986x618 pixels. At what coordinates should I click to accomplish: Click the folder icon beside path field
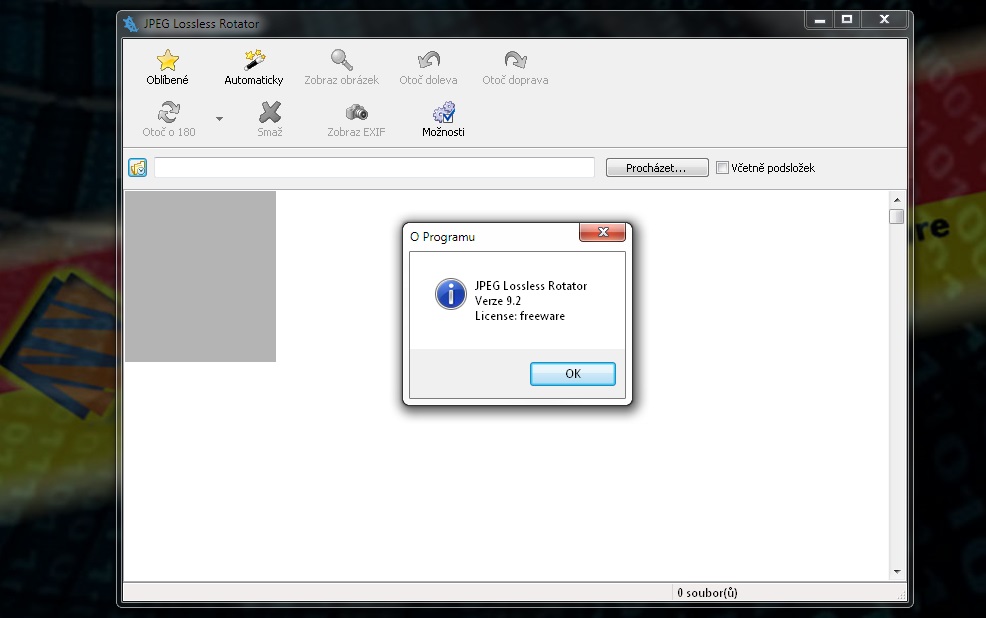138,168
